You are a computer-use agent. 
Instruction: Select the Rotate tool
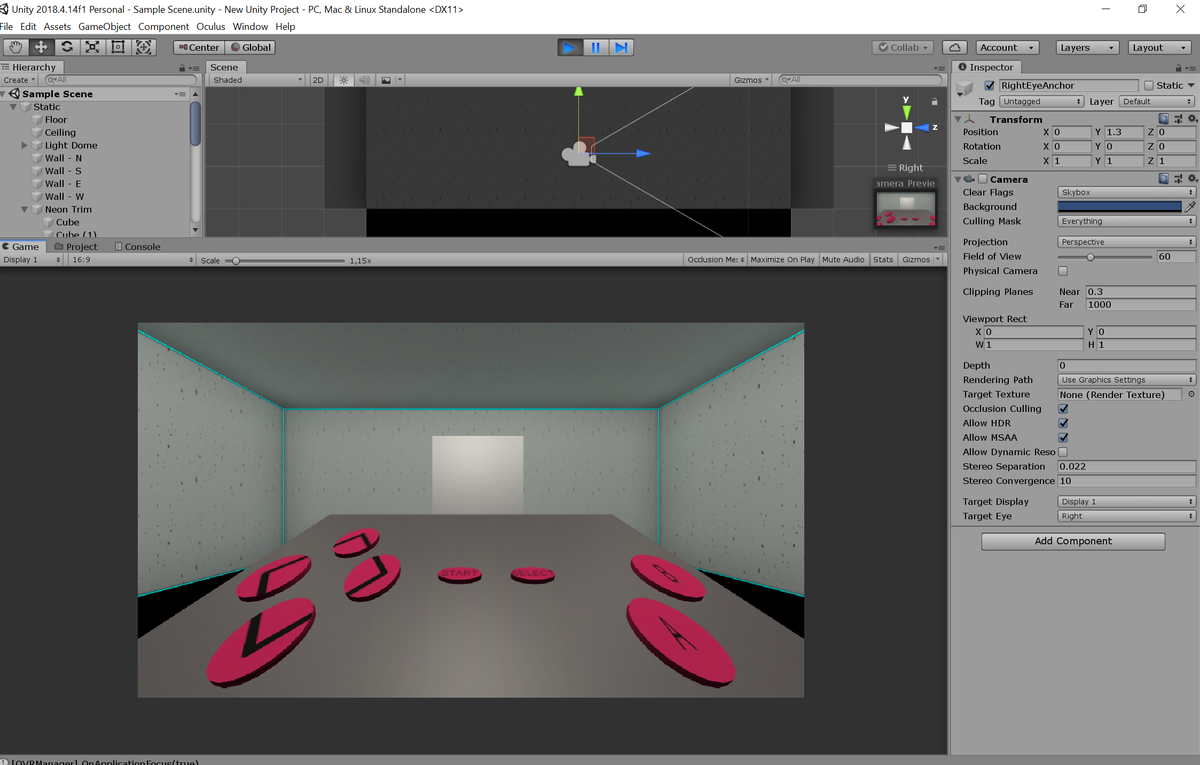[67, 47]
